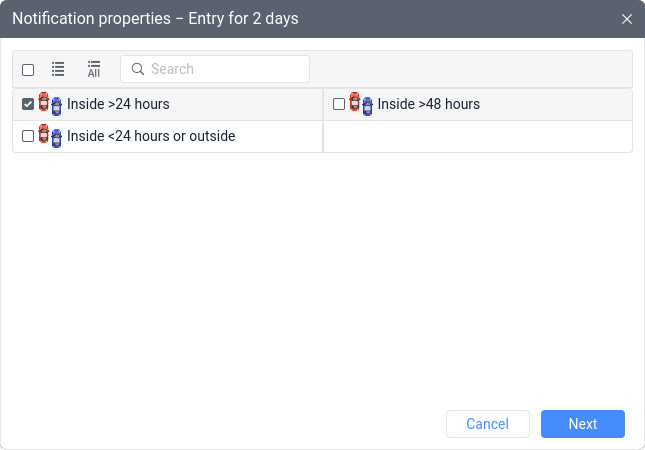Click the blue car icon beside Inside >48 hours
The width and height of the screenshot is (645, 450).
367,107
